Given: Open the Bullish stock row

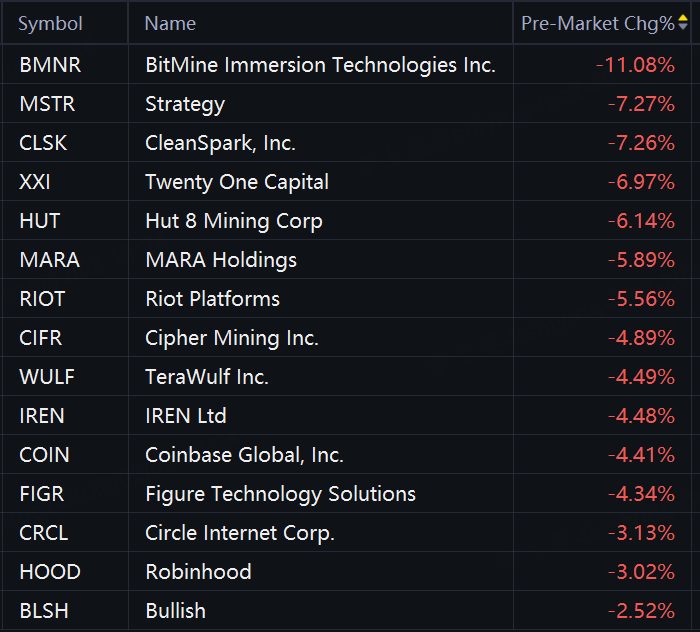Looking at the screenshot, I should coord(175,611).
